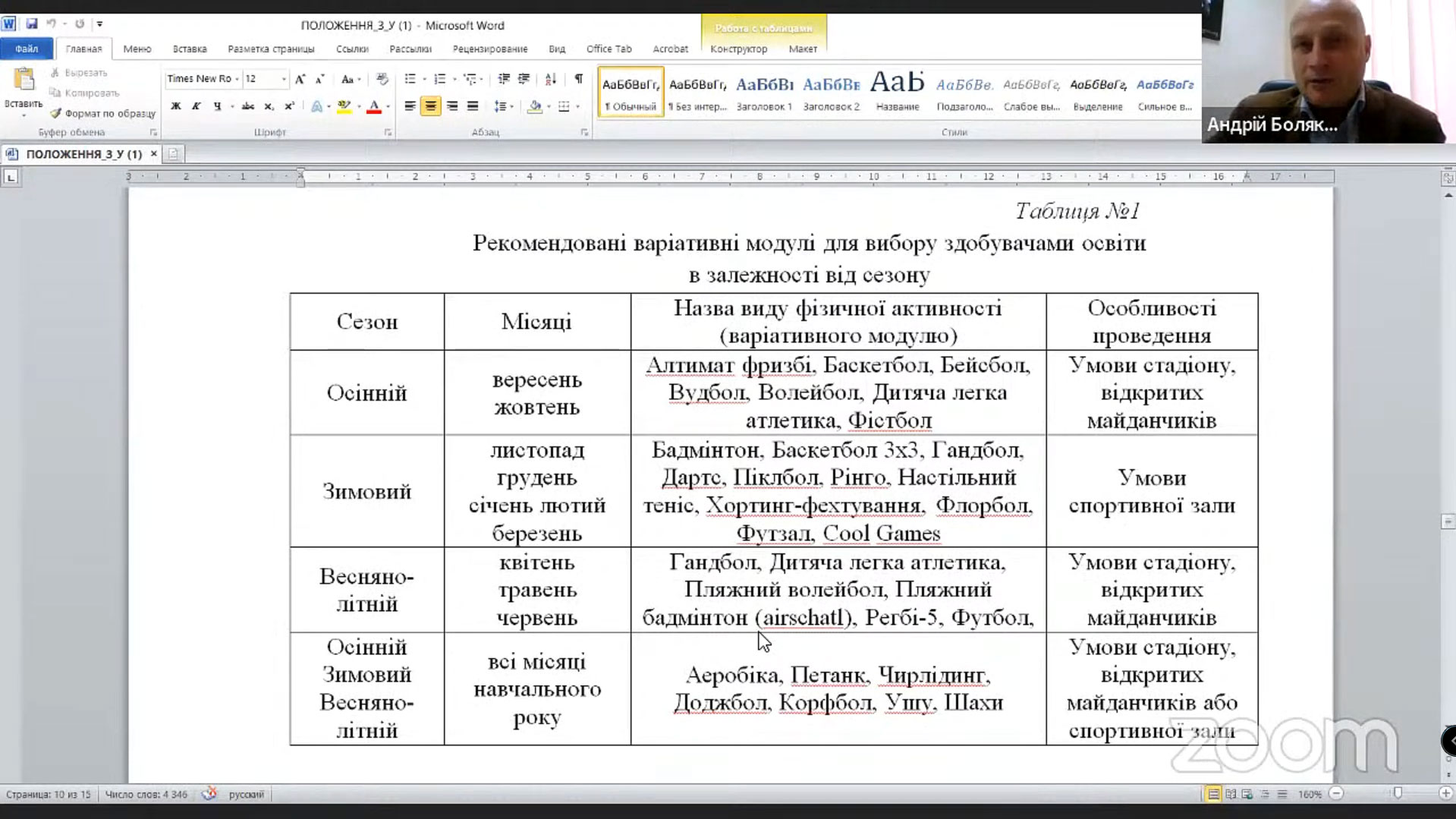Switch to the Вставка ribbon tab
This screenshot has width=1456, height=819.
(190, 49)
